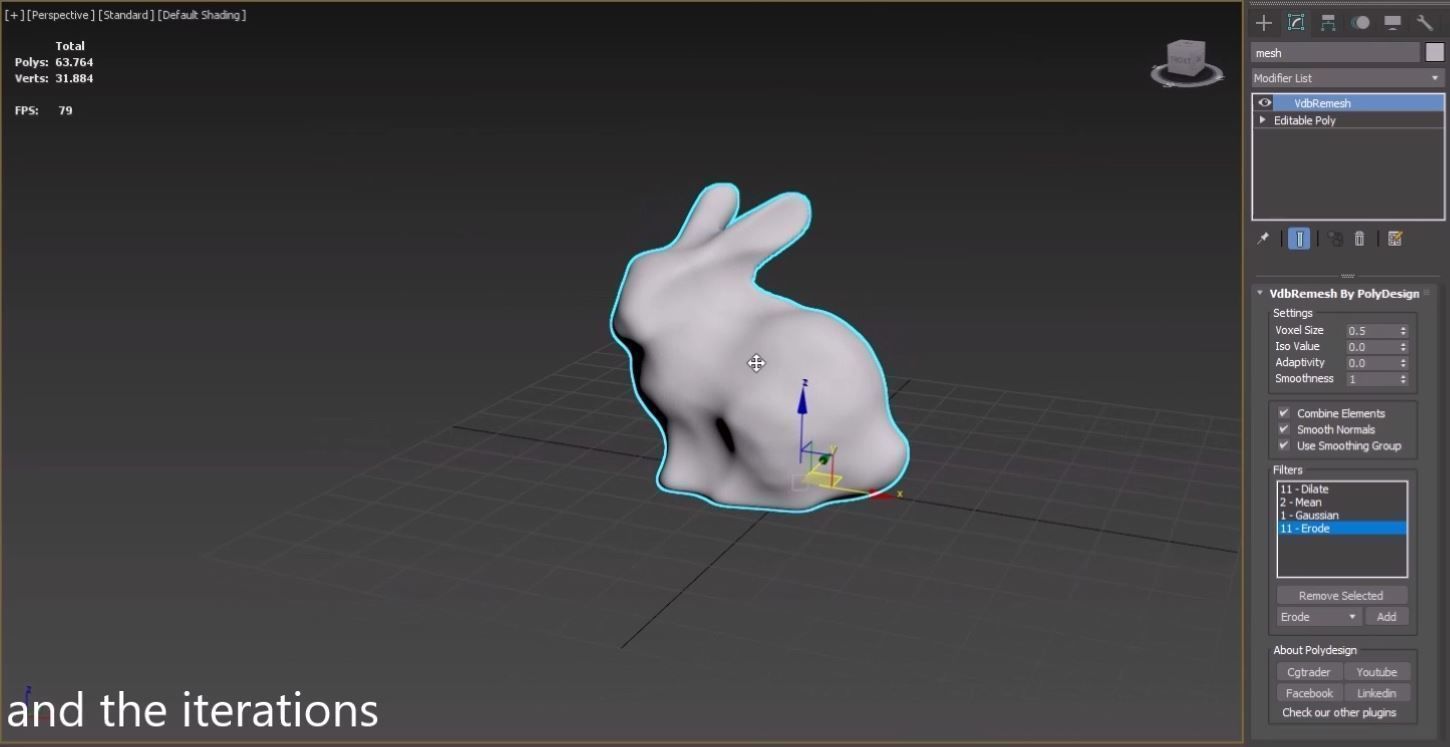Screen dimensions: 1450x747
Task: Open the [+] viewport menu
Action: tap(14, 15)
